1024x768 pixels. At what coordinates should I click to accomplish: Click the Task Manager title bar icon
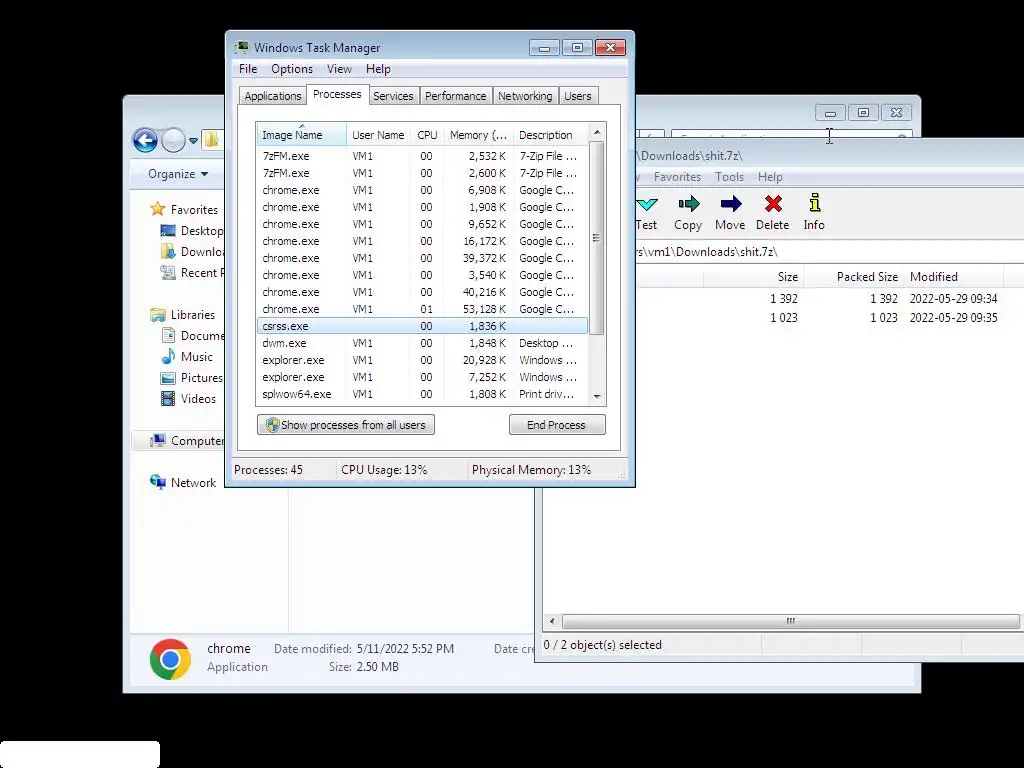click(242, 47)
